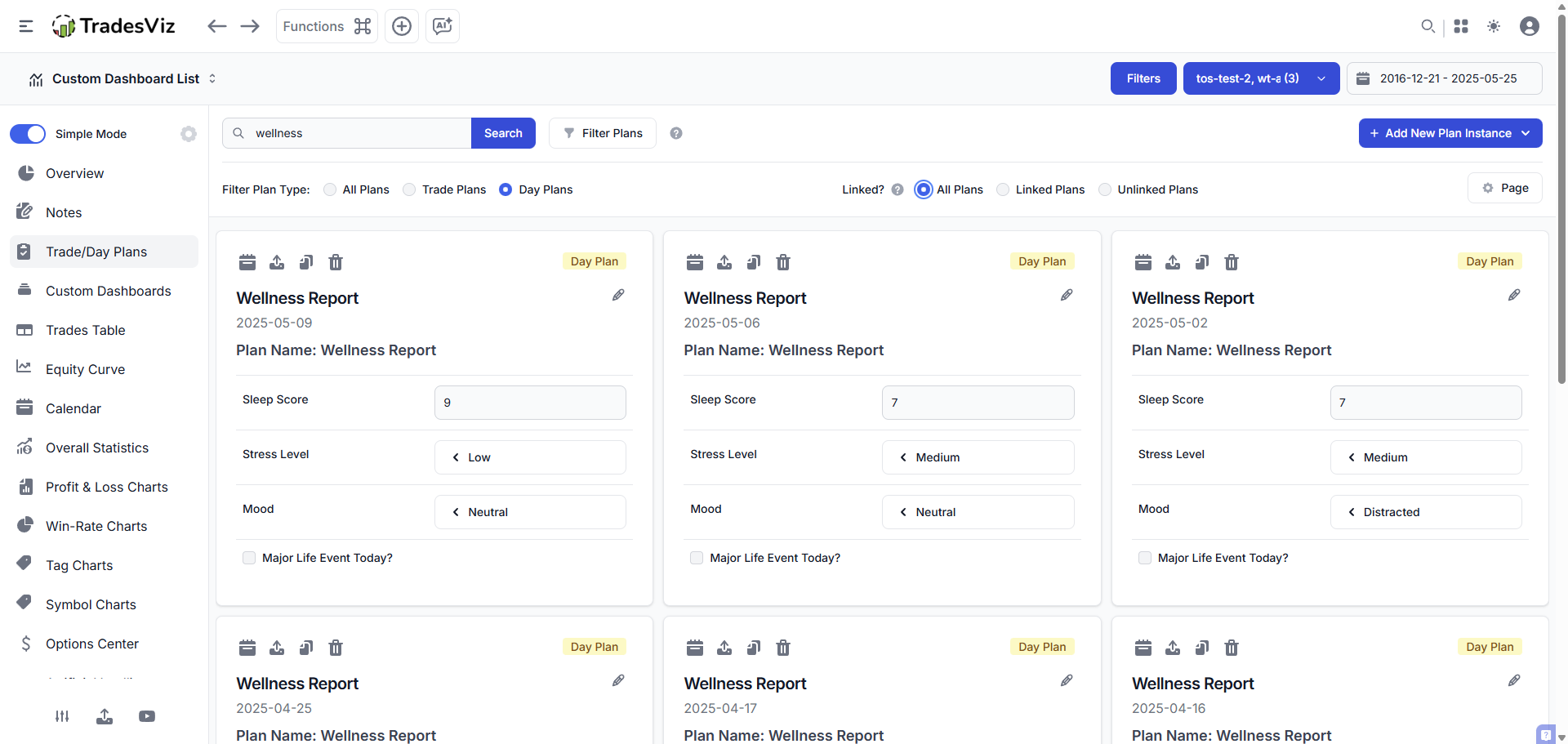Viewport: 1568px width, 744px height.
Task: Click the wellness search input field
Action: tap(351, 132)
